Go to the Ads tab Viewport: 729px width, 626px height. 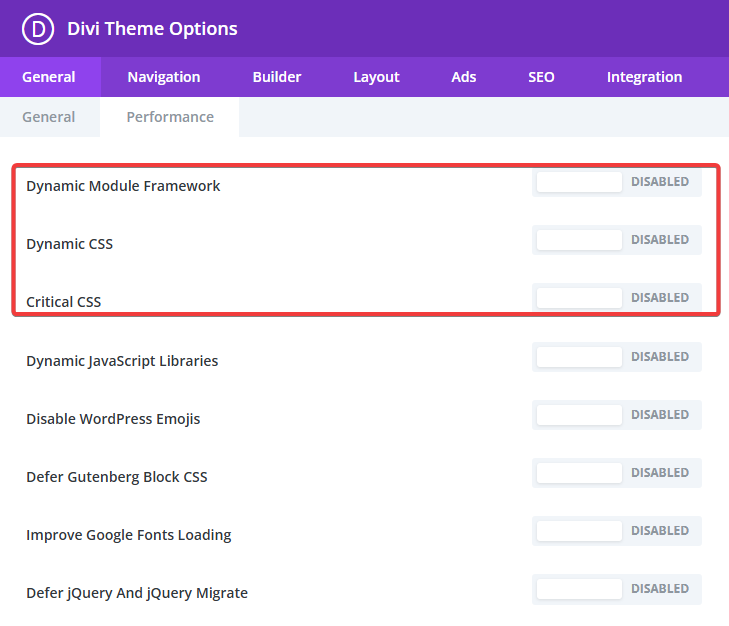(x=464, y=77)
